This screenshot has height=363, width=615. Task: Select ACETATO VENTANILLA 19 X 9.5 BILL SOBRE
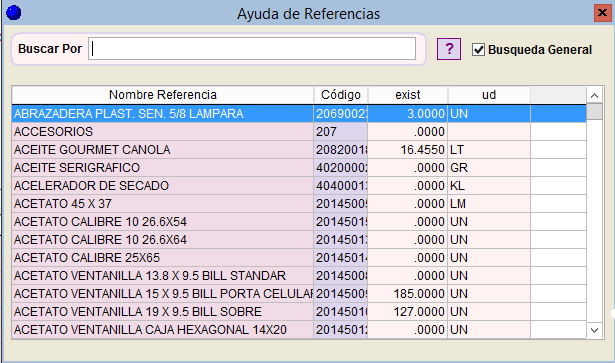click(299, 312)
